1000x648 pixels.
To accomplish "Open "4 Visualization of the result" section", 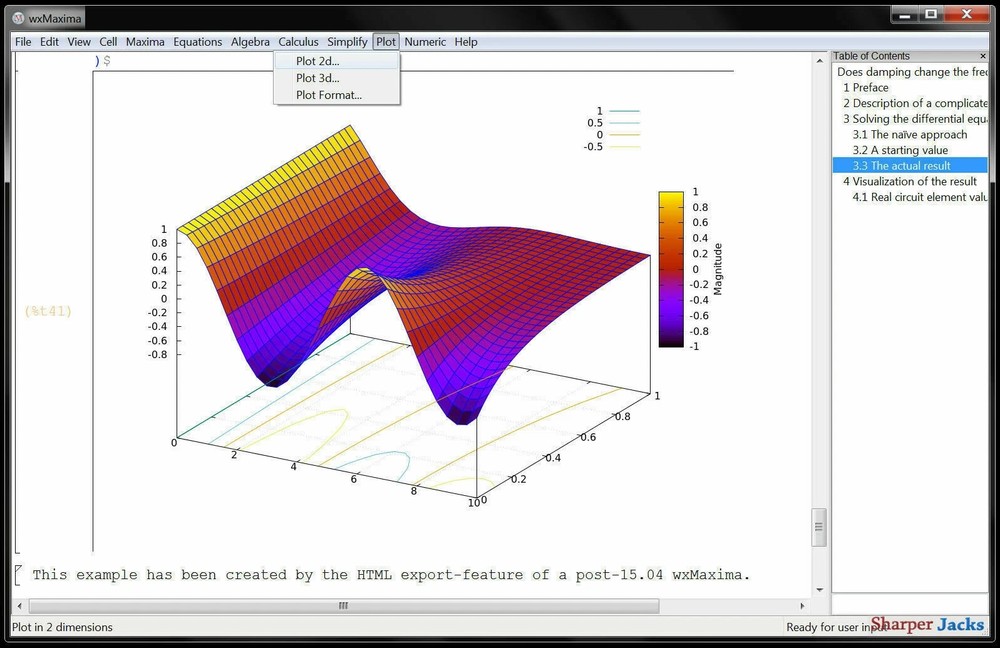I will (910, 181).
